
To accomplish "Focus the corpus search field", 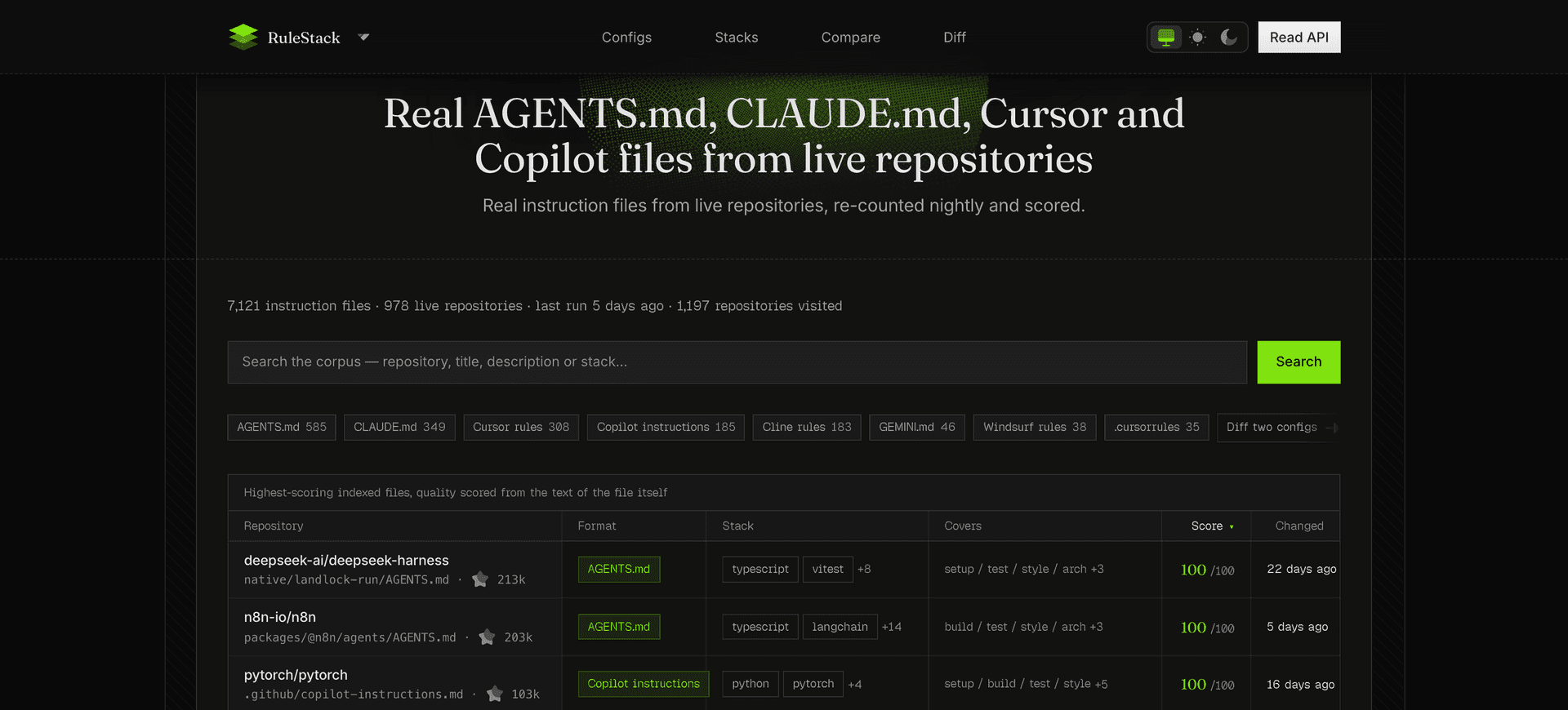I will (x=737, y=362).
